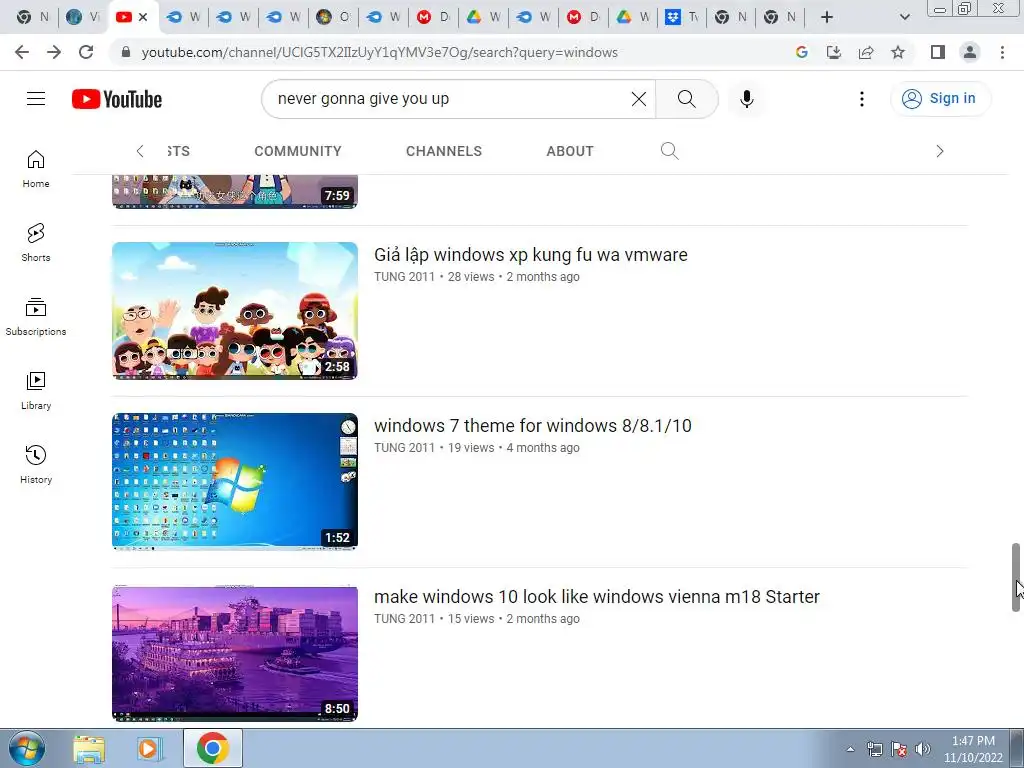Click TUNG 2011 under windows 7 theme video
The width and height of the screenshot is (1024, 768).
[x=404, y=448]
